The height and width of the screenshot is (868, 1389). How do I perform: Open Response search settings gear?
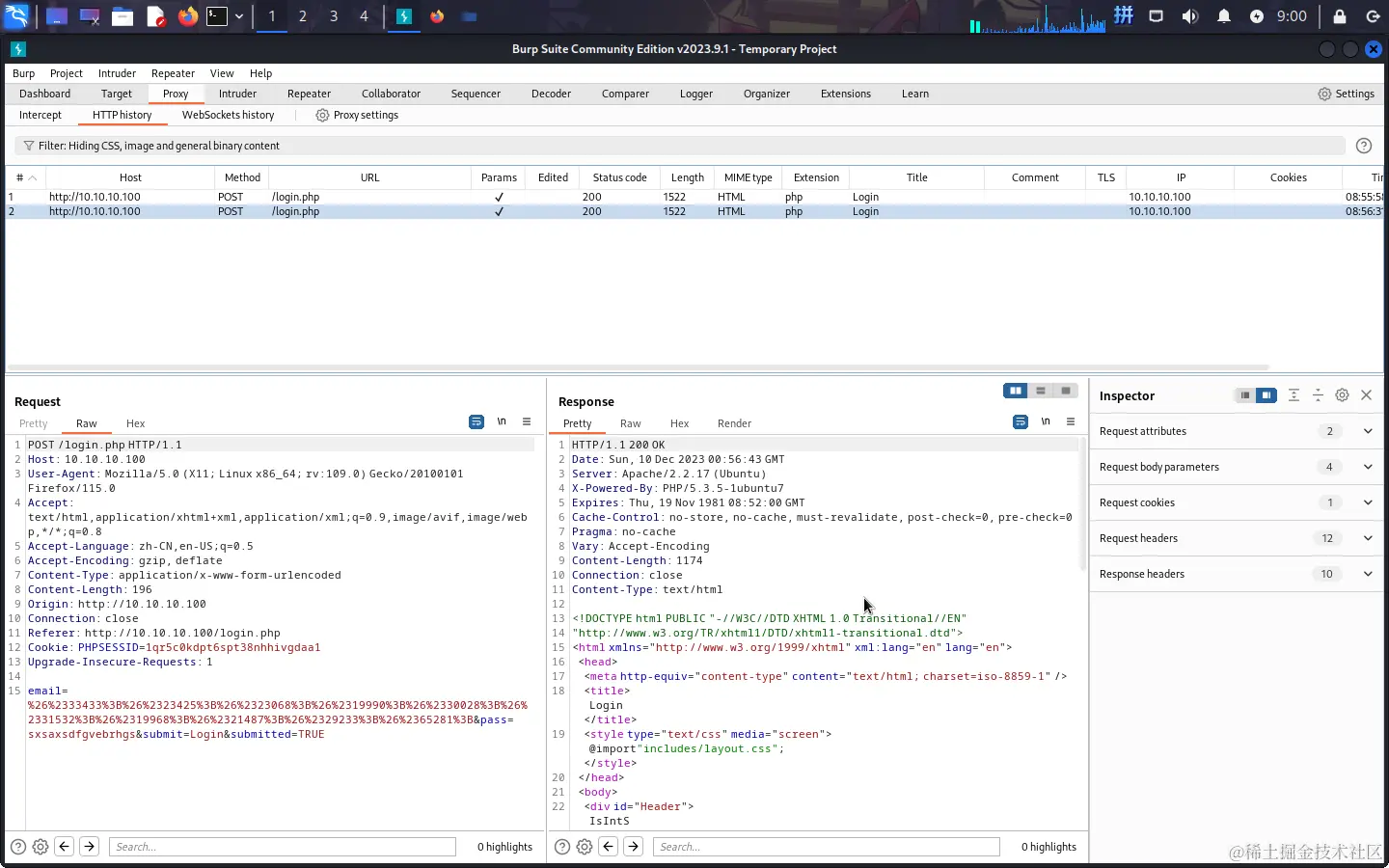585,847
